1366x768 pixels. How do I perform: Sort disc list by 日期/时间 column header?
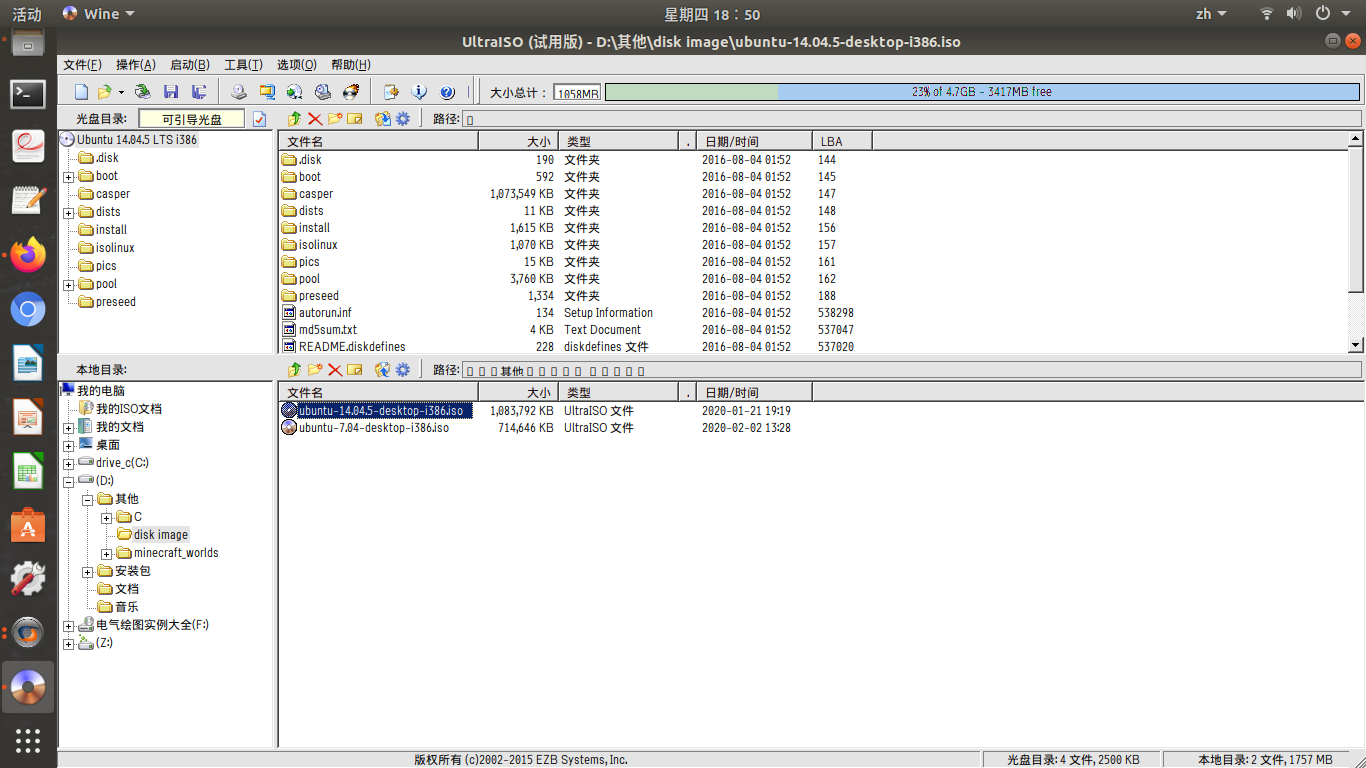tap(754, 142)
